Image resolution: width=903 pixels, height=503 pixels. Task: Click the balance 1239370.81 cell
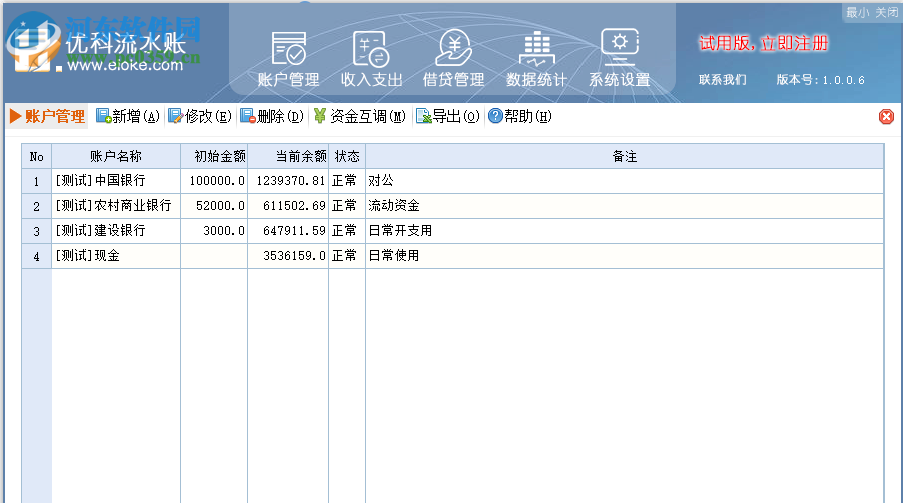(288, 181)
